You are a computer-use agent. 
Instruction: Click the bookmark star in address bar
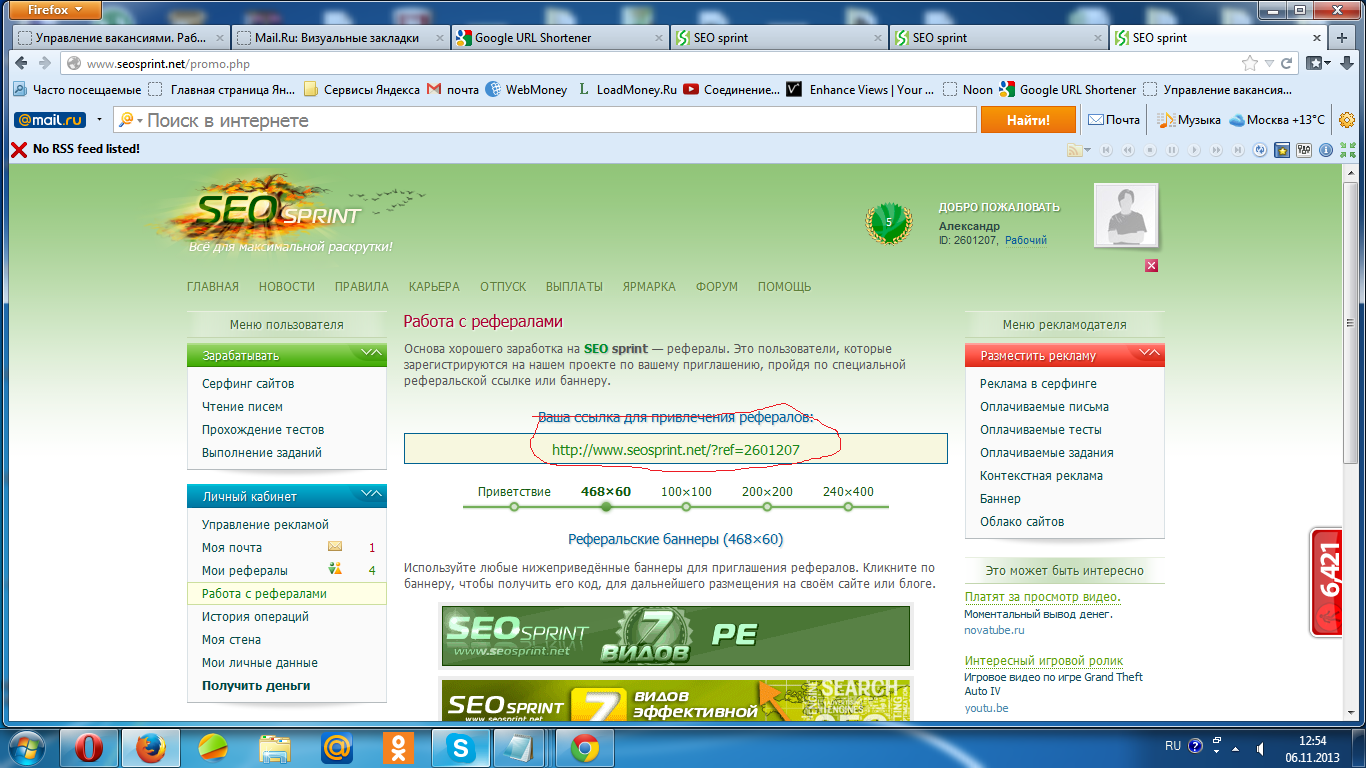1250,63
